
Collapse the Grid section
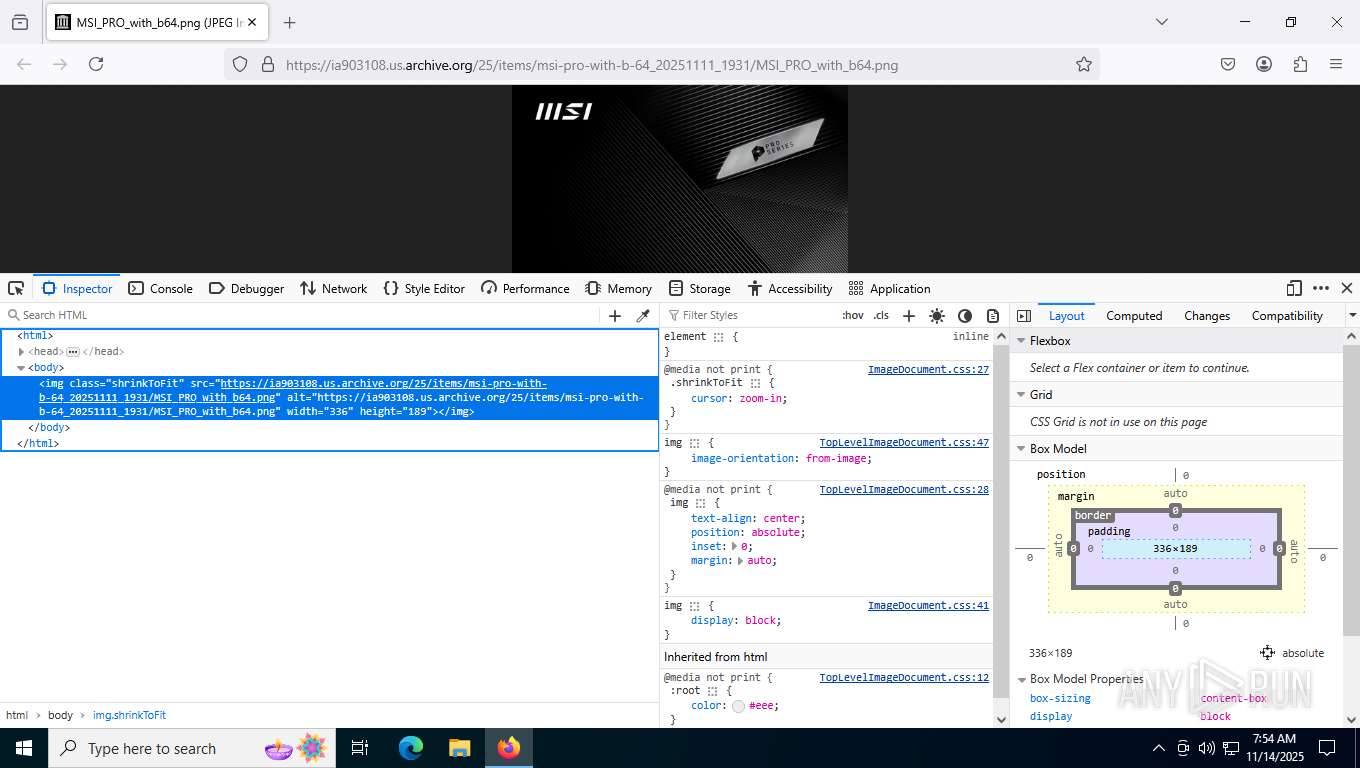(1022, 395)
